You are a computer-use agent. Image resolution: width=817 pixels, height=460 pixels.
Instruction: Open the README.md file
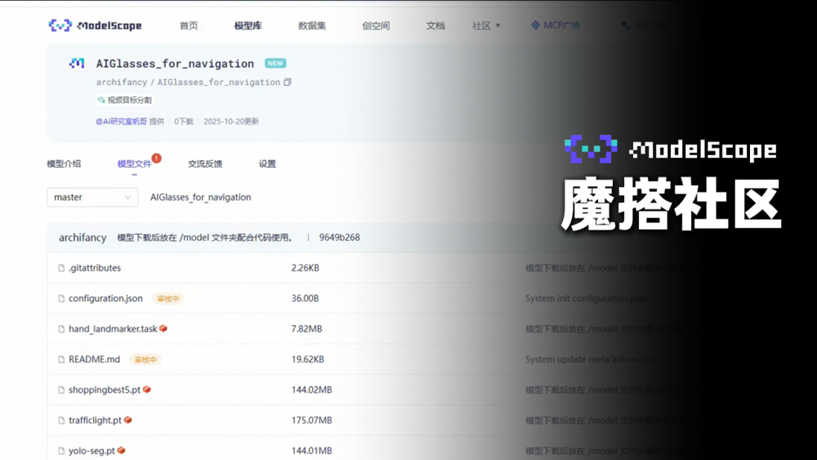[94, 359]
